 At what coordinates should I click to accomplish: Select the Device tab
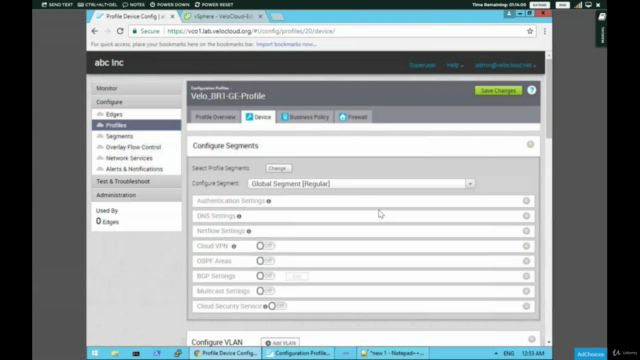pyautogui.click(x=258, y=117)
